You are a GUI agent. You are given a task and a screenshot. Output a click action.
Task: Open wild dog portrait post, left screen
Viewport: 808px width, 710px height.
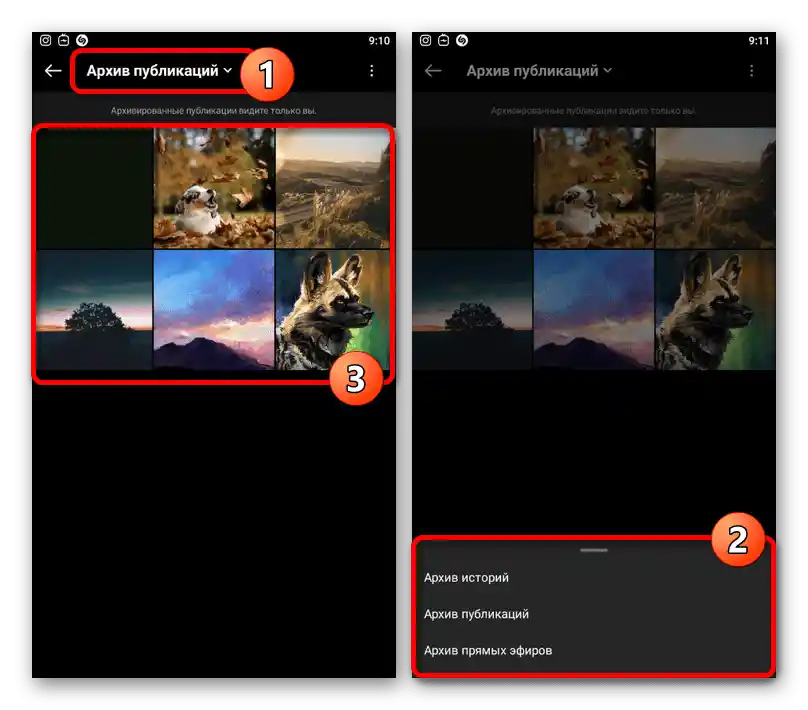click(333, 310)
